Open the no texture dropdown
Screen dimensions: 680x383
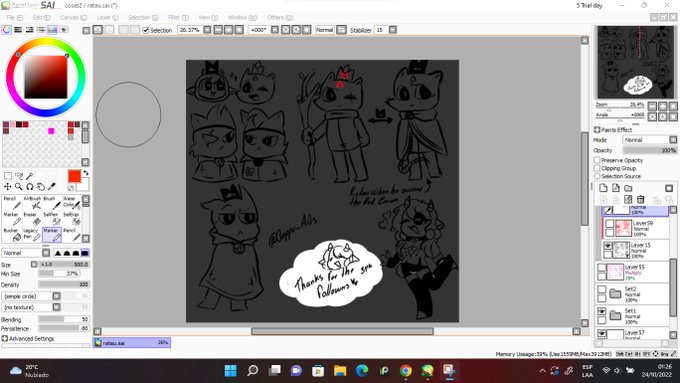[x=31, y=307]
